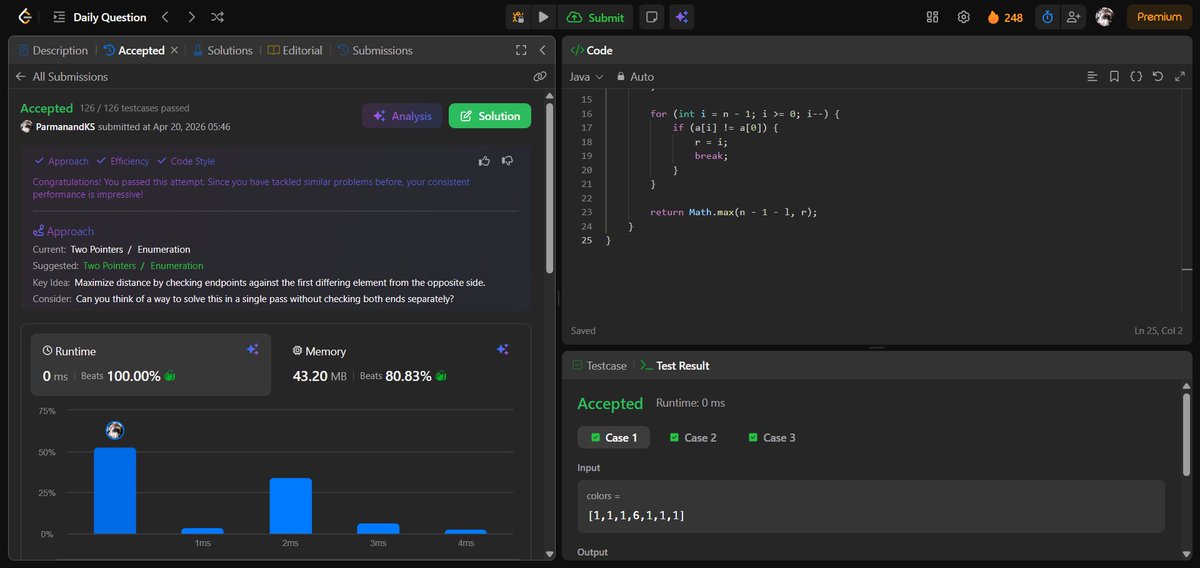Open the Submissions tab
Viewport: 1200px width, 568px height.
375,50
